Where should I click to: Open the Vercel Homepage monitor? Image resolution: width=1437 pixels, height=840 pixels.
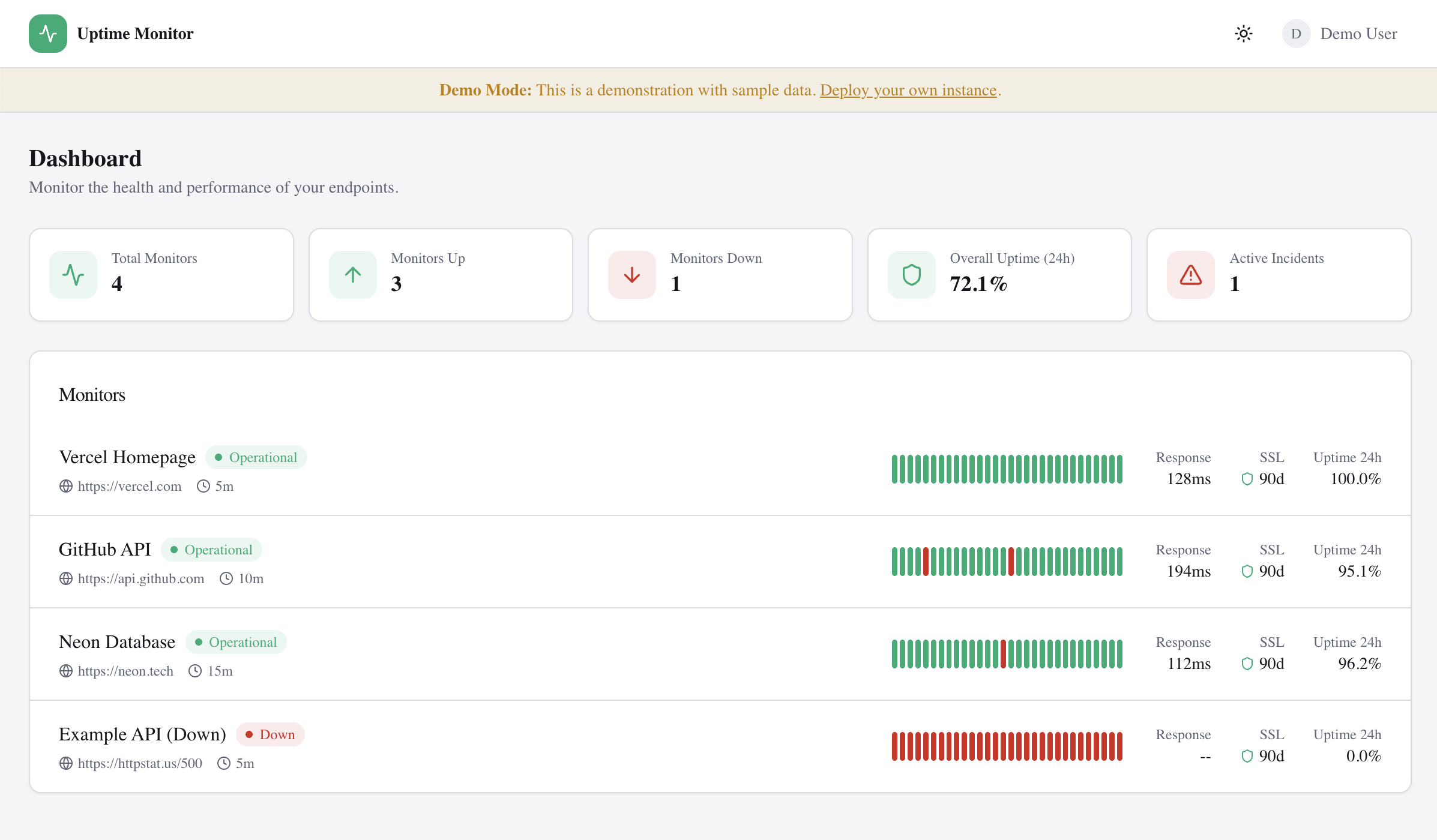coord(127,457)
